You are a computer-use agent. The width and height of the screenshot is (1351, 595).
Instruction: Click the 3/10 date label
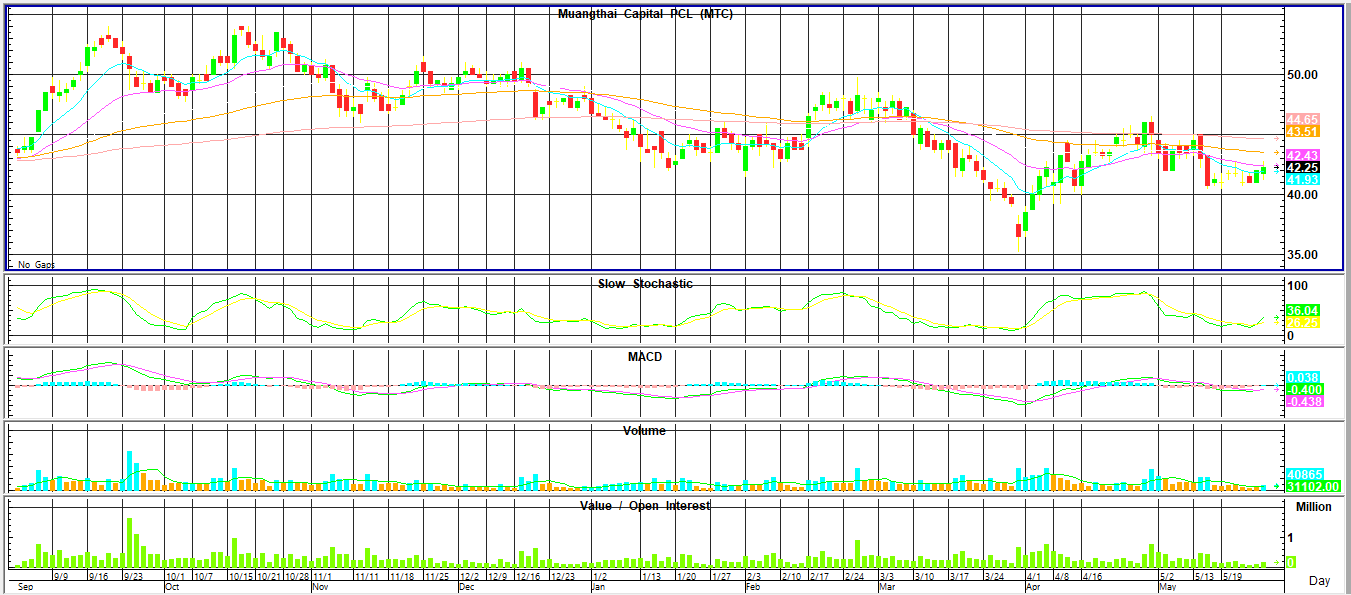click(923, 577)
